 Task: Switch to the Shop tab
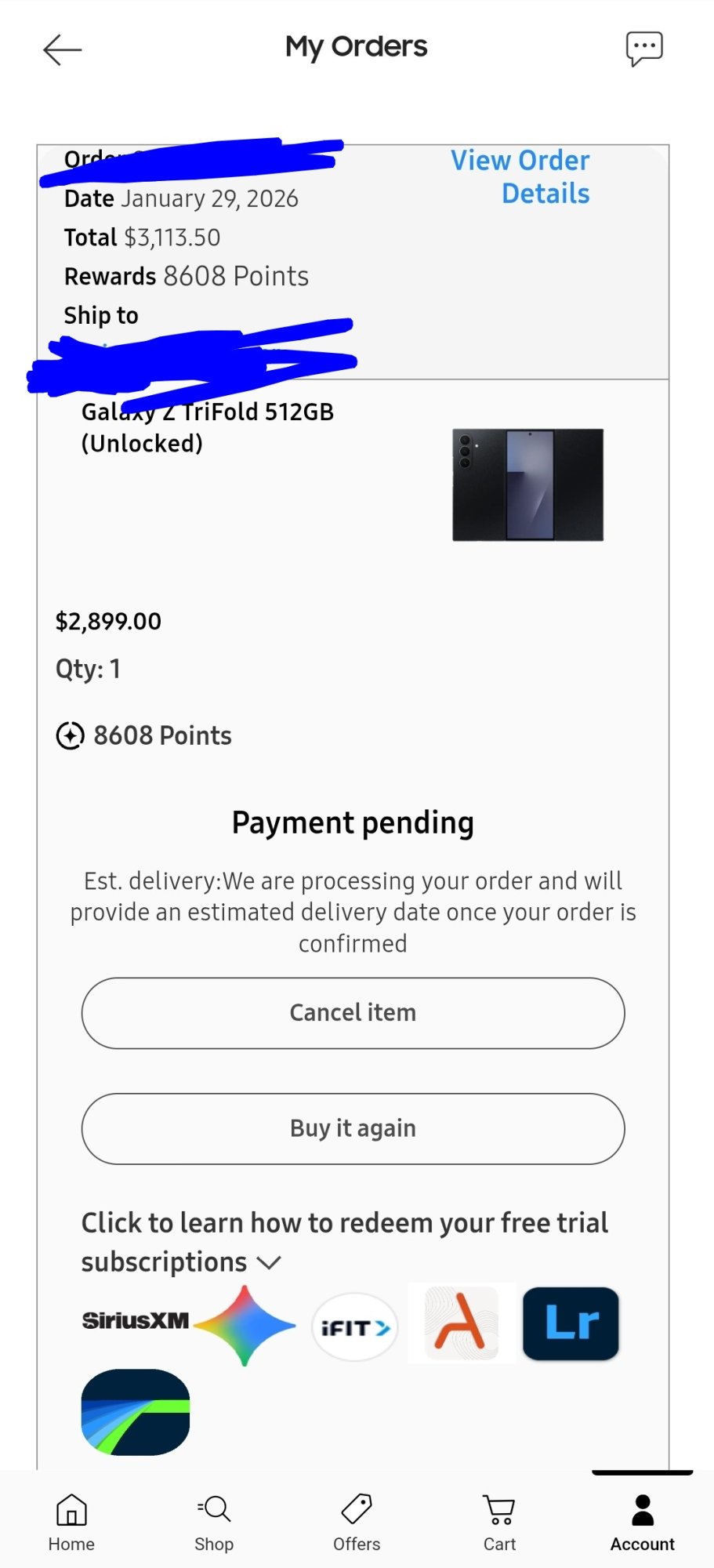coord(214,1522)
